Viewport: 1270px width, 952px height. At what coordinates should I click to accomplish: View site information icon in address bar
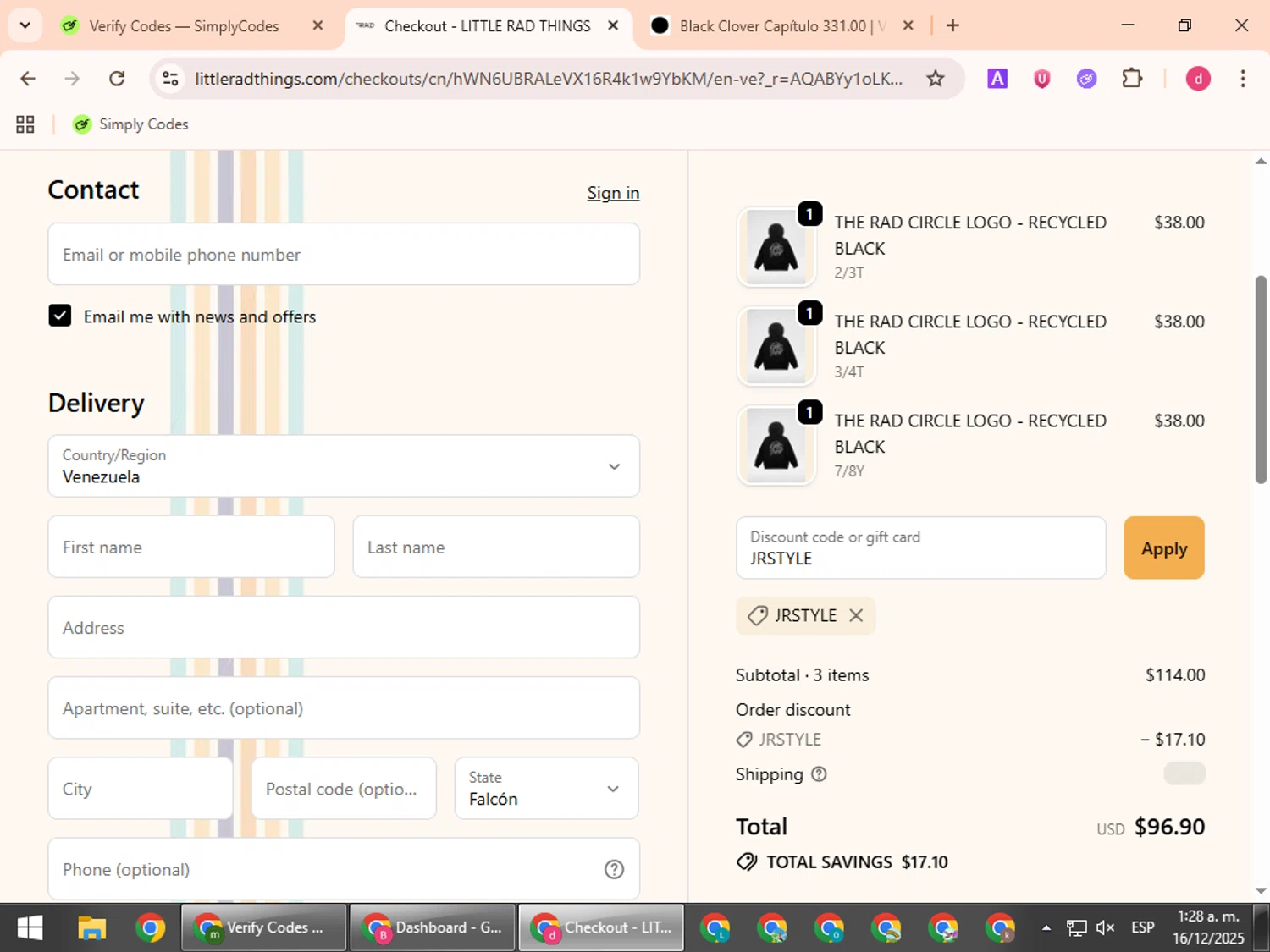[170, 79]
